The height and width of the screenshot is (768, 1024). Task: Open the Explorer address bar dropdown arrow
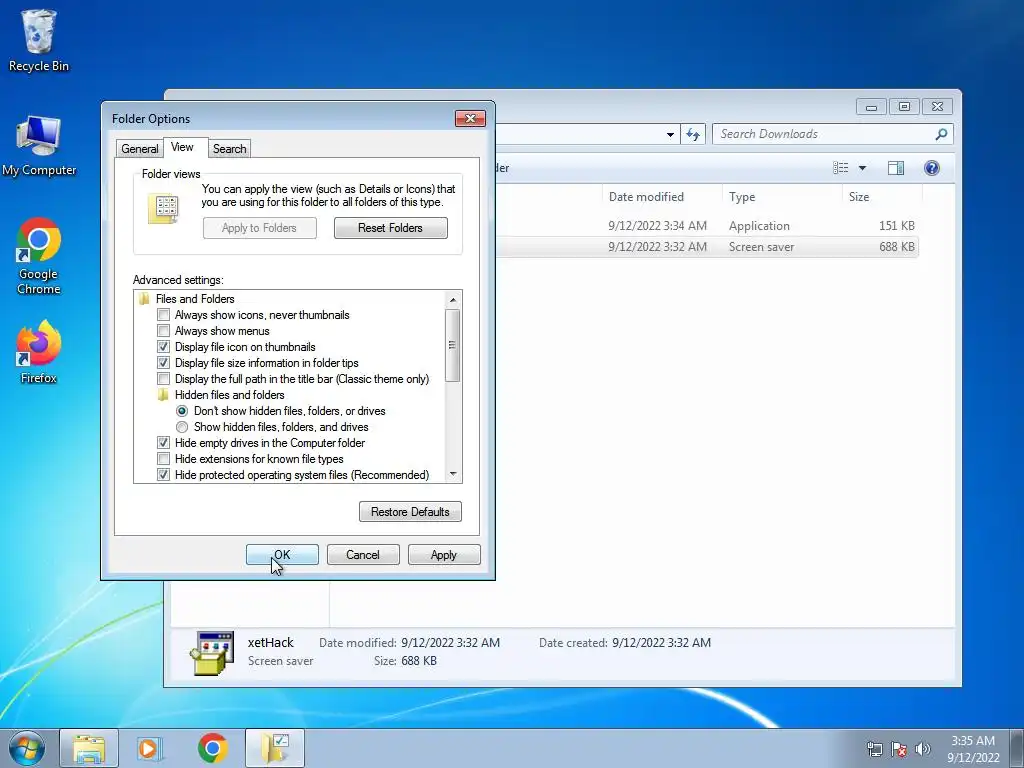(x=670, y=135)
